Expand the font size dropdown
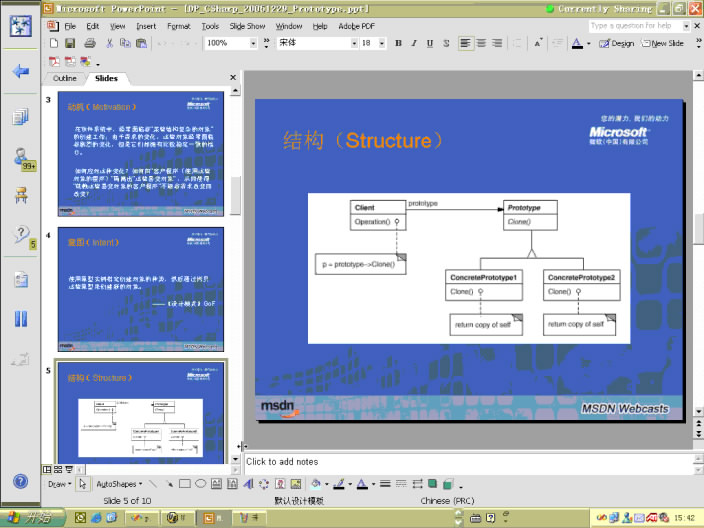The width and height of the screenshot is (704, 528). [381, 44]
